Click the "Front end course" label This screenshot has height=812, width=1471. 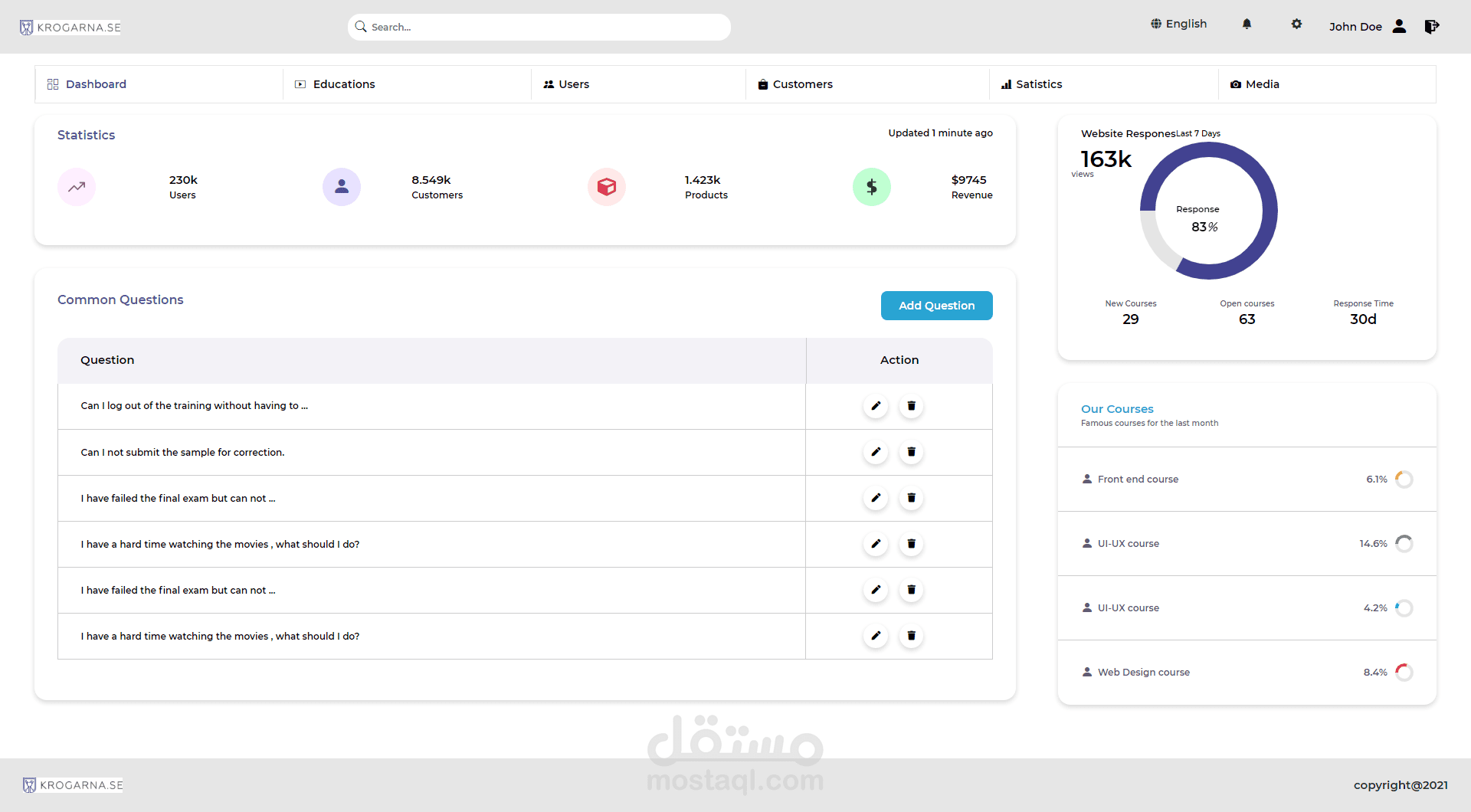[1138, 480]
